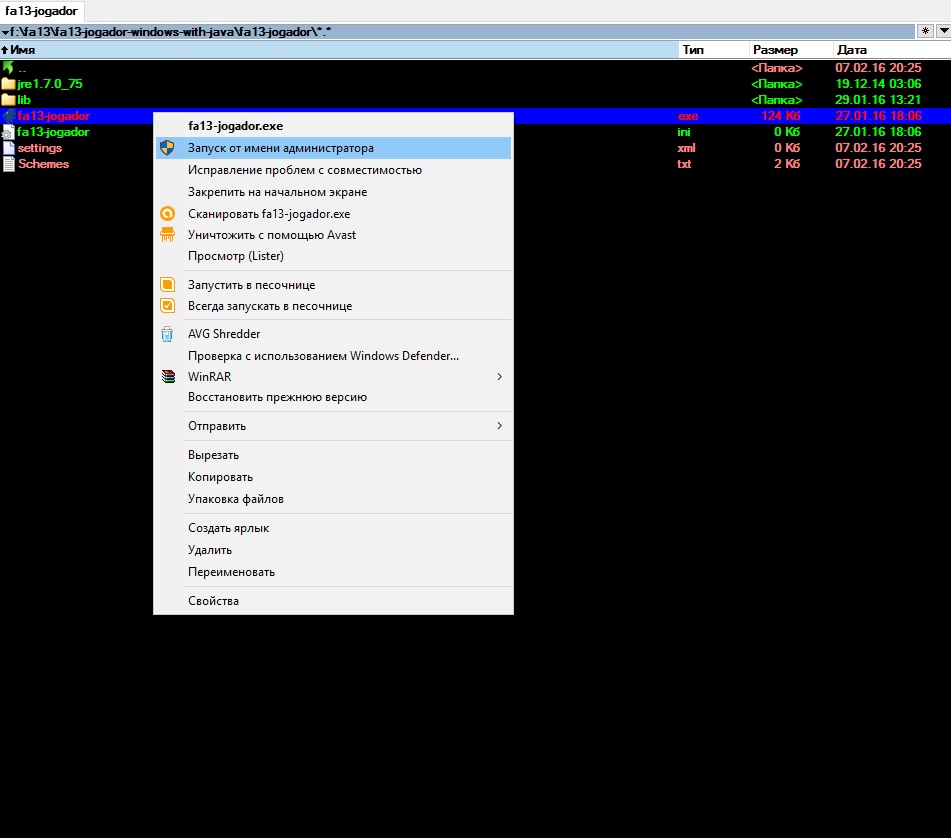
Task: Click the parent directory up-arrow icon
Action: (x=8, y=67)
